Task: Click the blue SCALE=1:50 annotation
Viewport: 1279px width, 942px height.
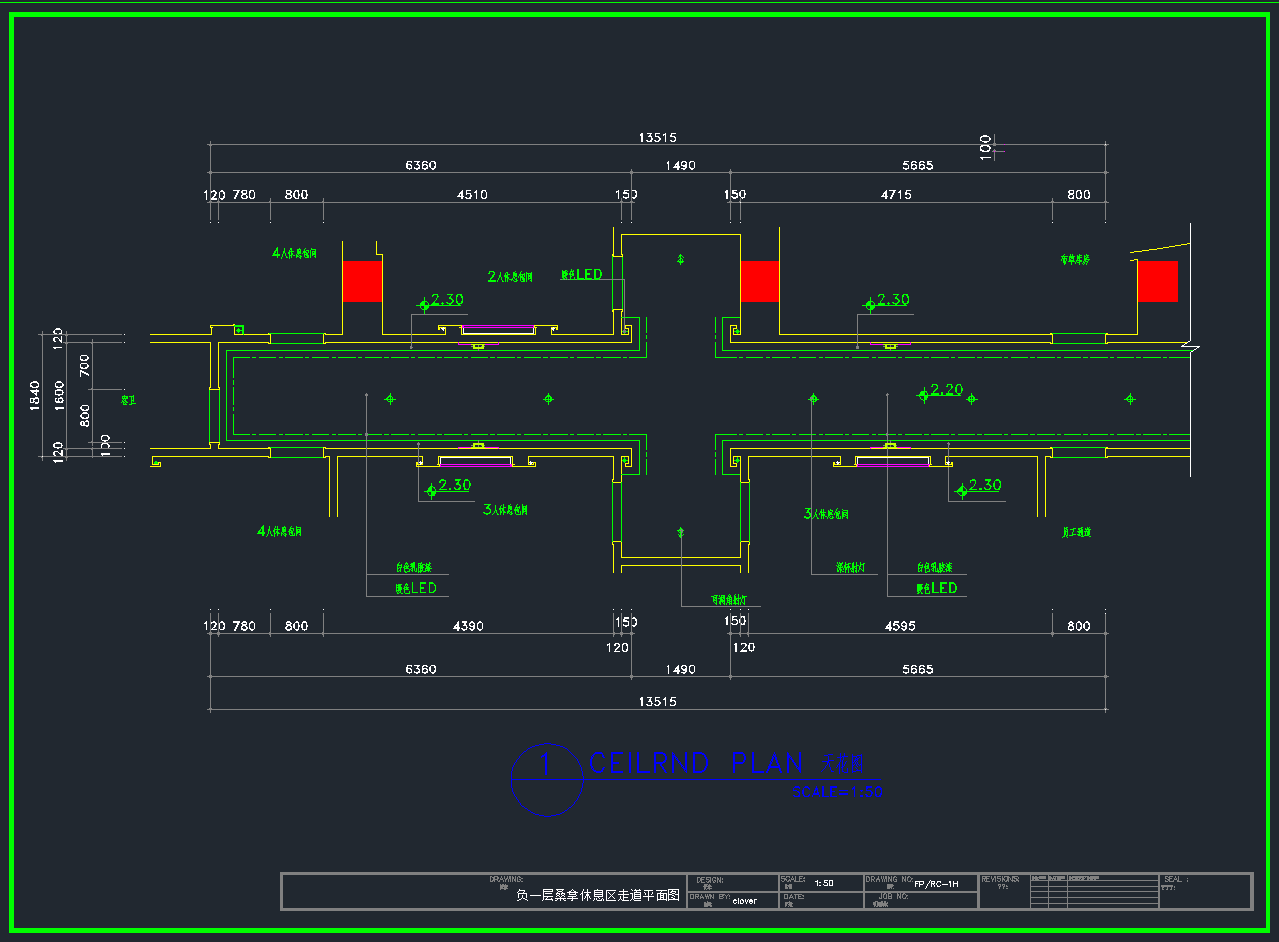Action: [x=837, y=792]
